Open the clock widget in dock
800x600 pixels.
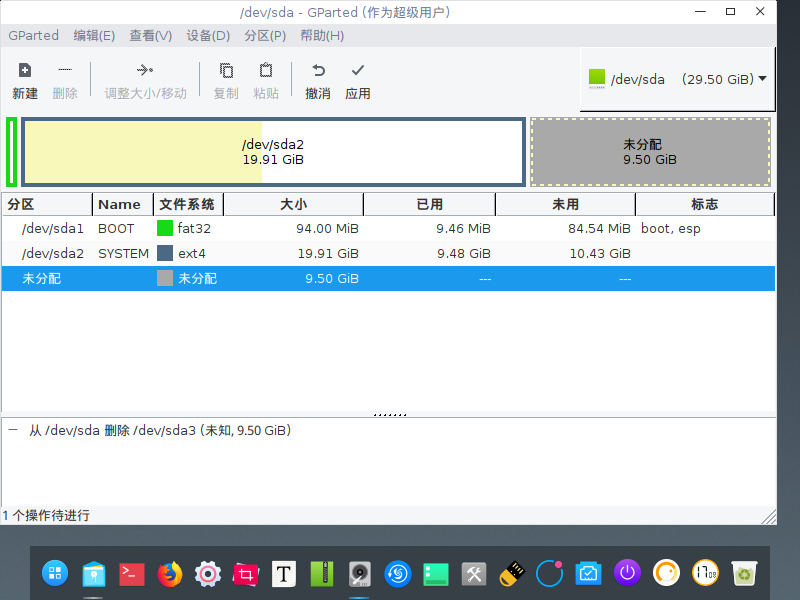(705, 573)
